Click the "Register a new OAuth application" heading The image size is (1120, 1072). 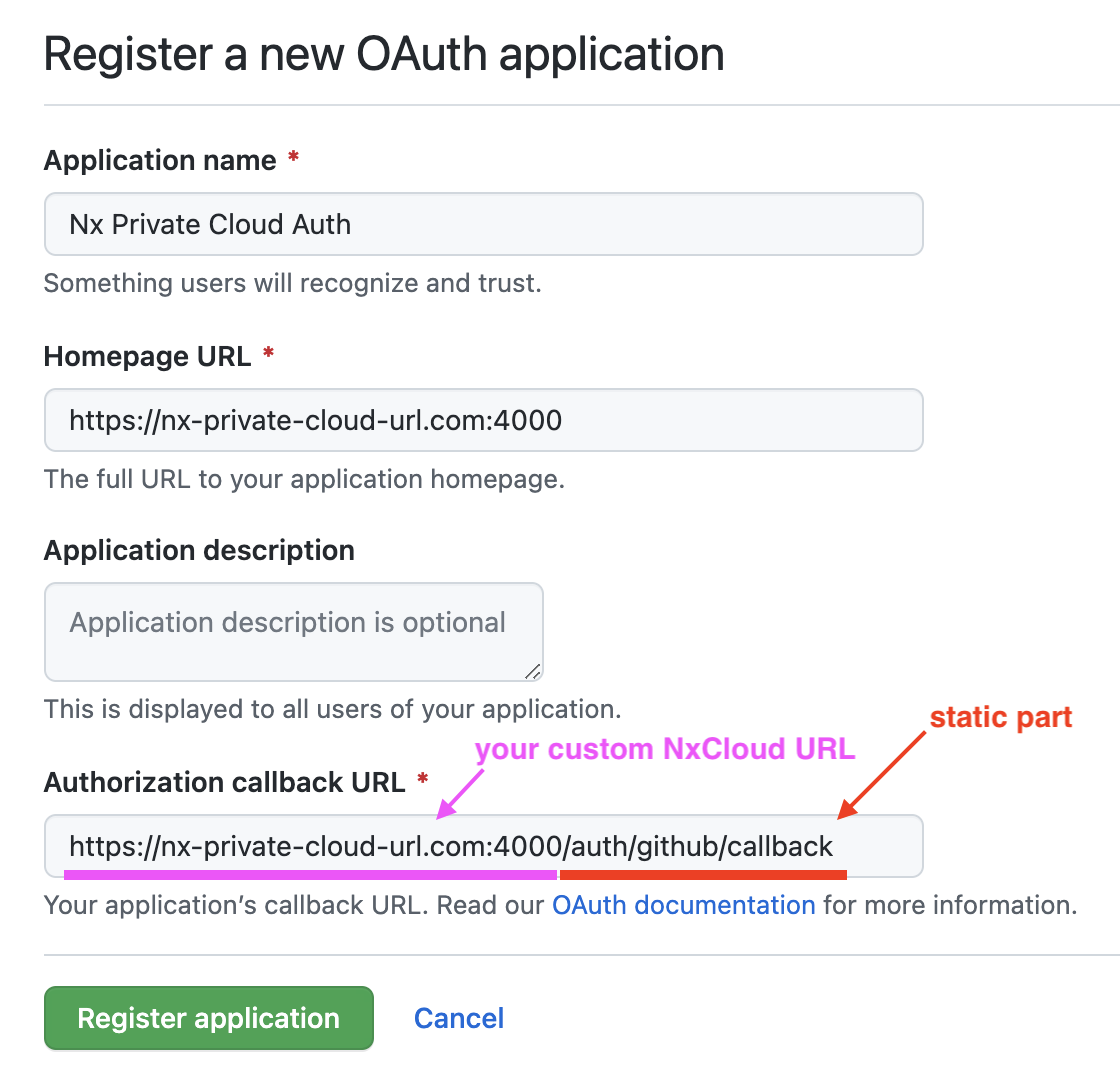[384, 53]
